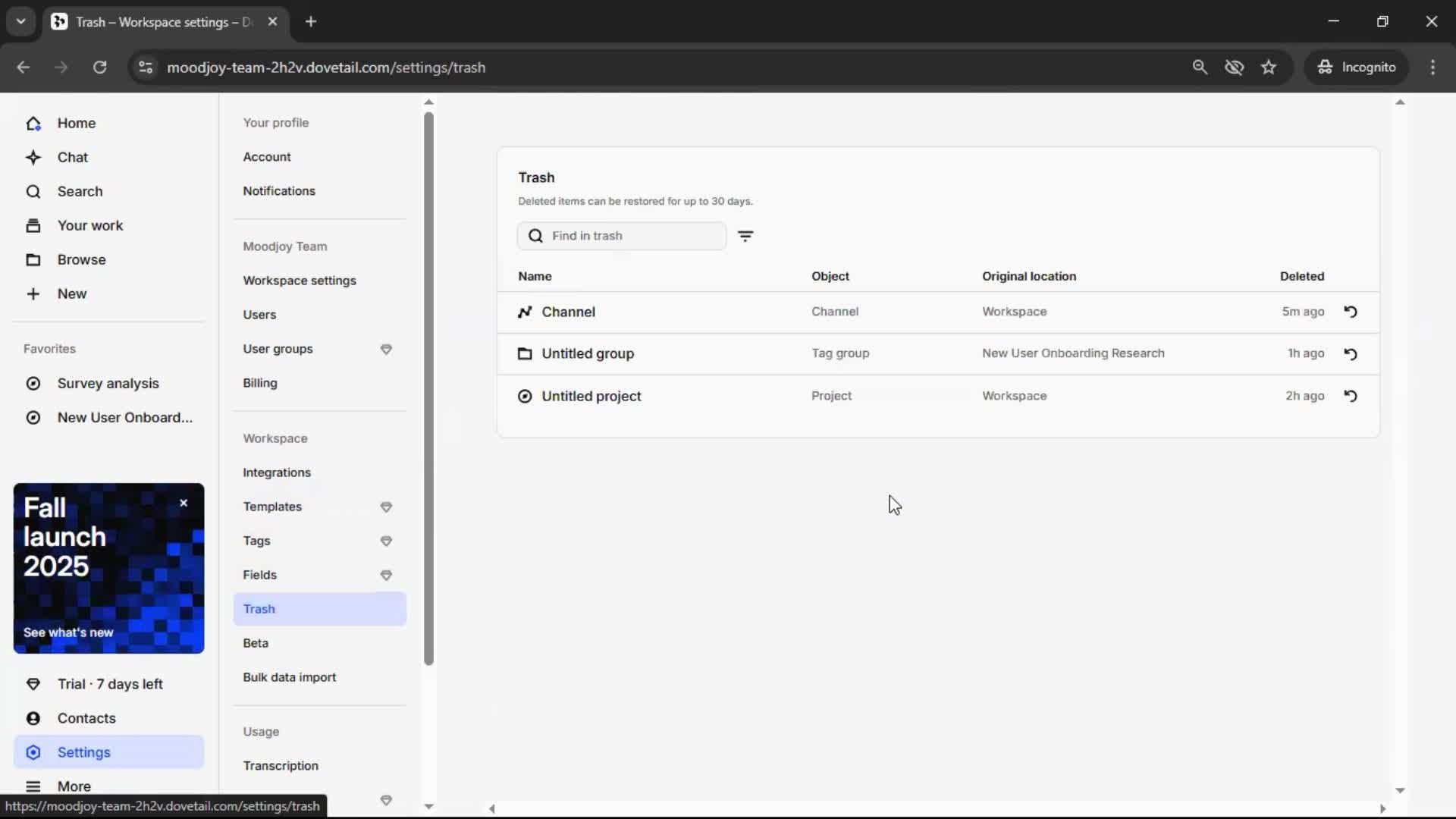
Task: Bookmark this page with the star
Action: pos(1269,67)
